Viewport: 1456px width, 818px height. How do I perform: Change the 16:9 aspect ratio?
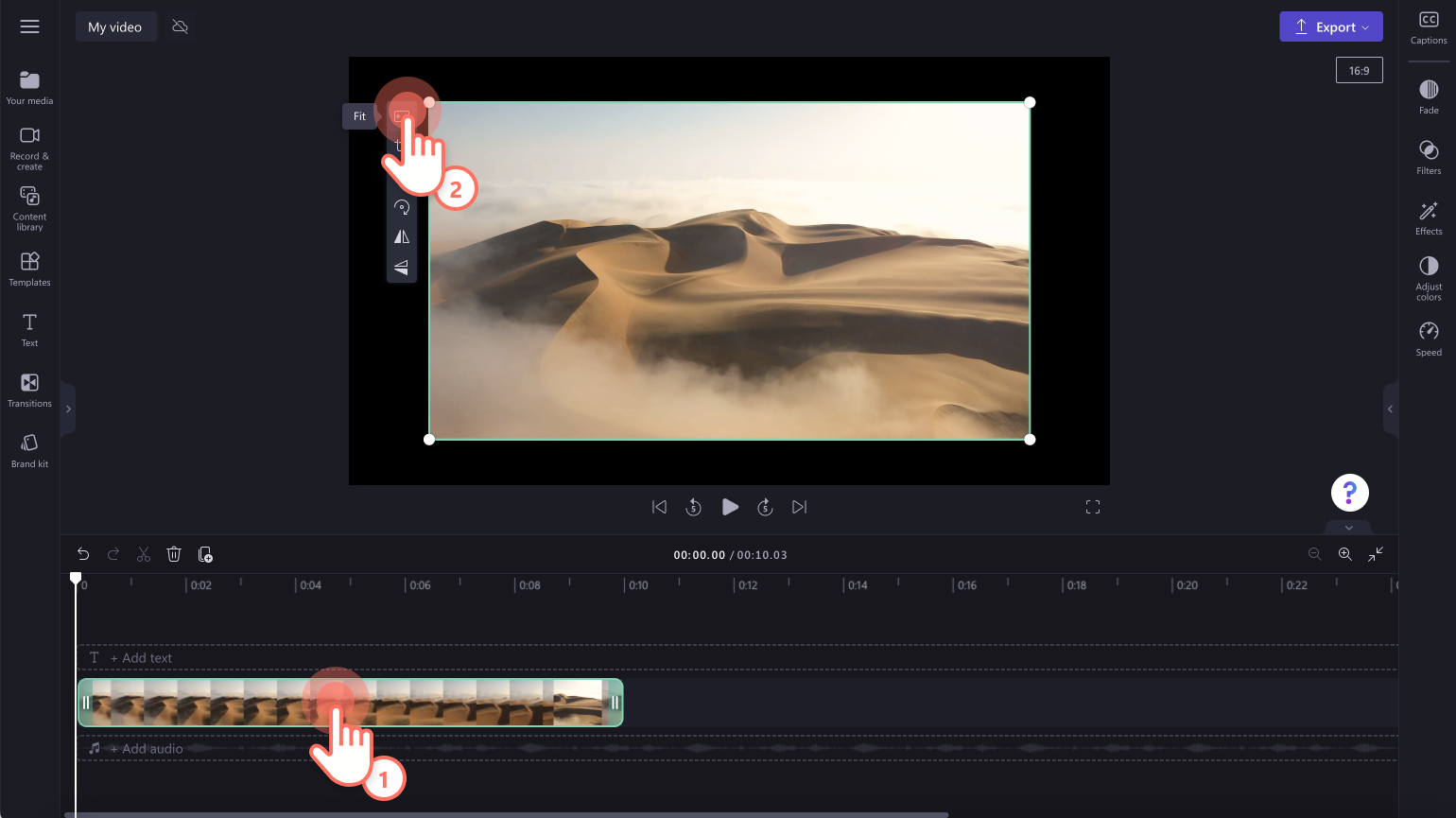1359,70
